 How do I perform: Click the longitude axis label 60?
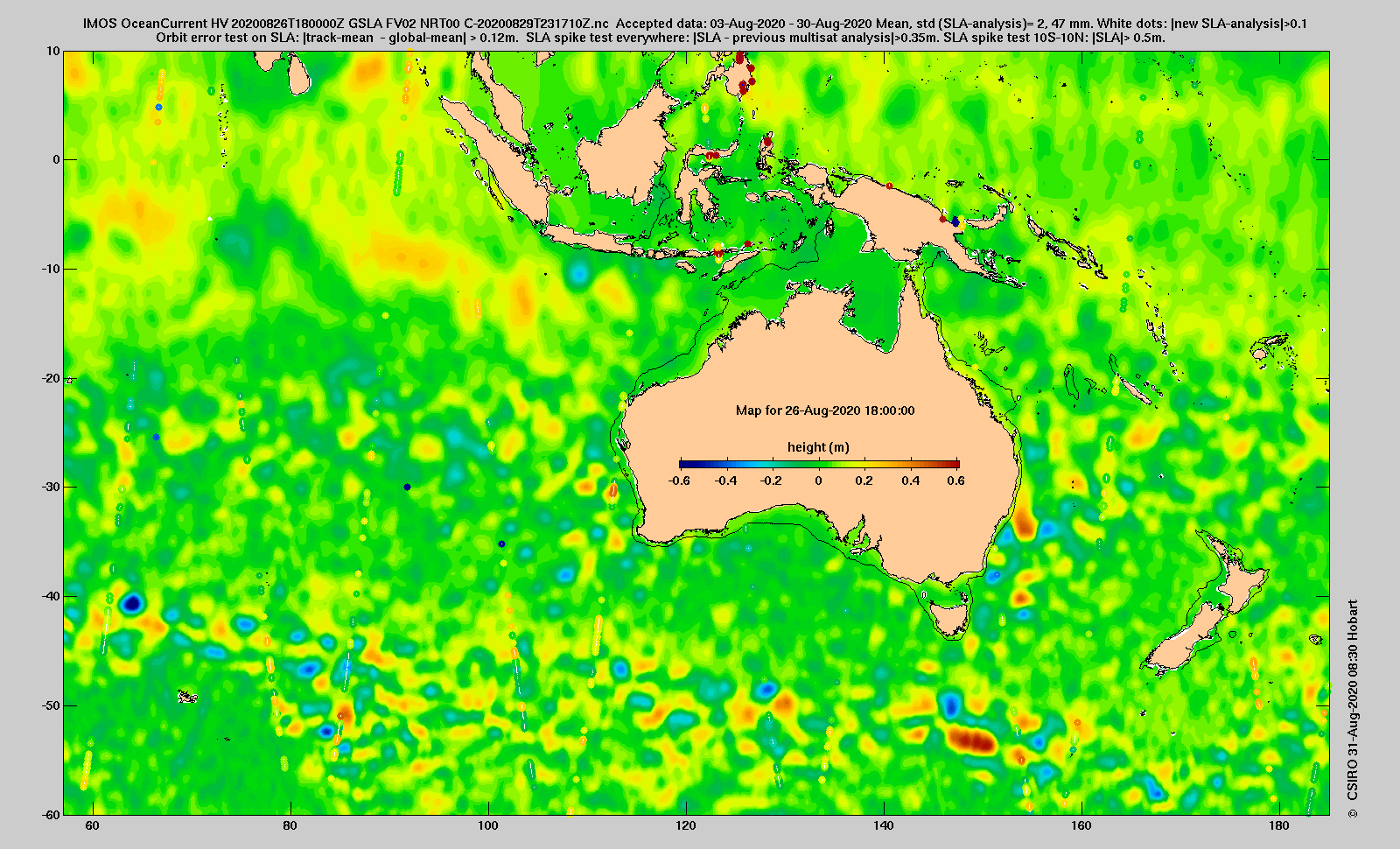93,825
